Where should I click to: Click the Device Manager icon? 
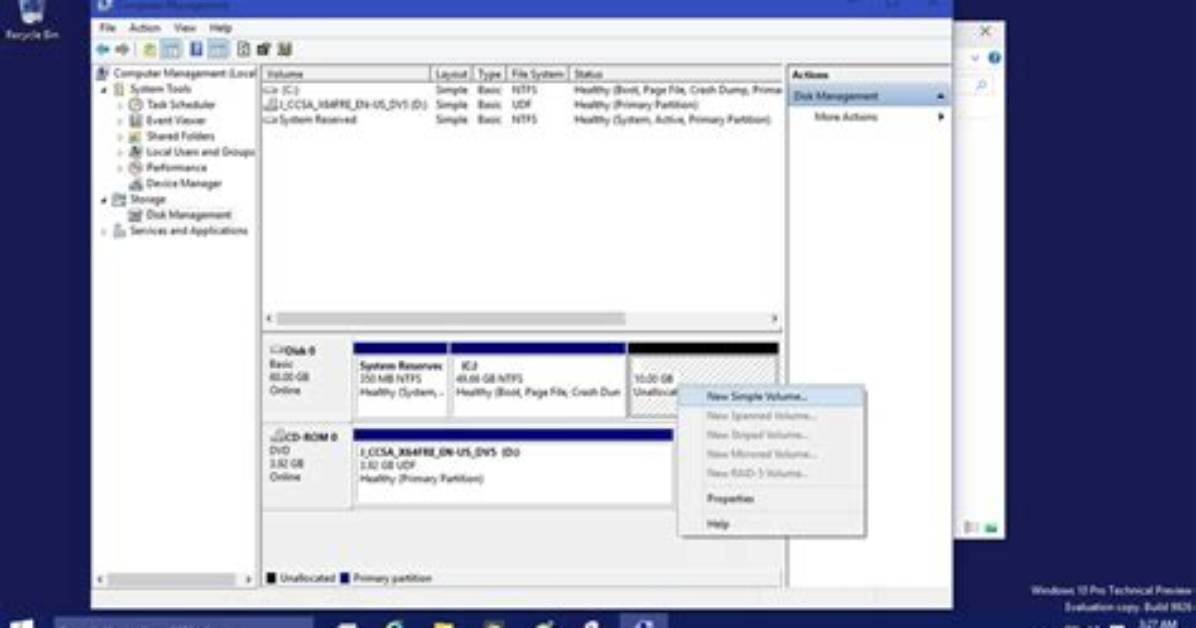click(x=136, y=183)
